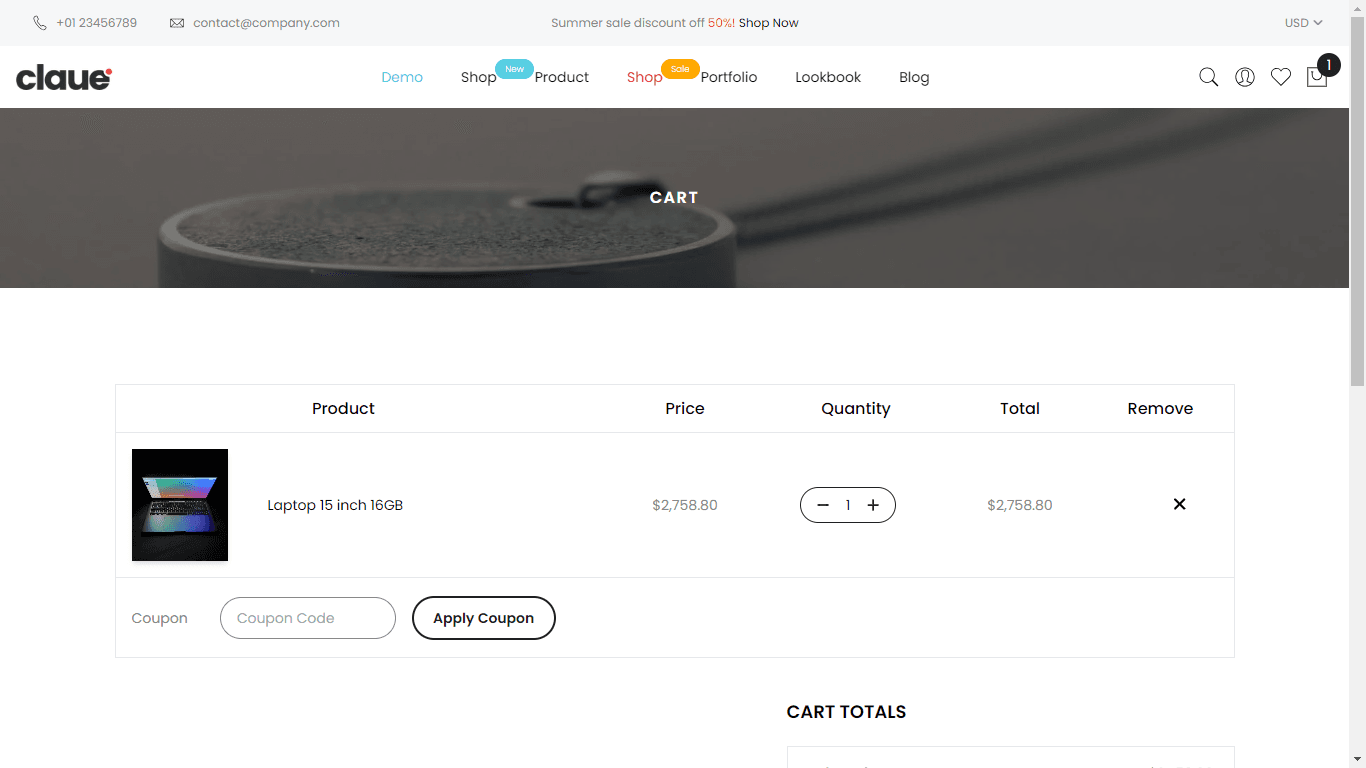Image resolution: width=1366 pixels, height=768 pixels.
Task: Remove Laptop 15 inch 16GB with X icon
Action: [1180, 504]
